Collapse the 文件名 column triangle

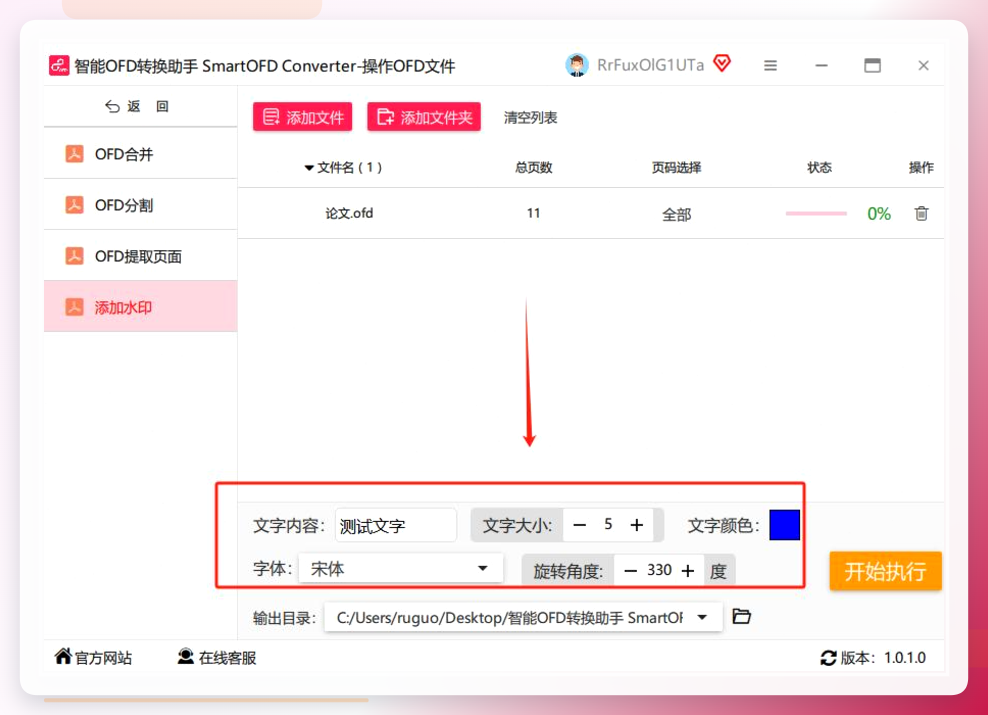pyautogui.click(x=309, y=168)
